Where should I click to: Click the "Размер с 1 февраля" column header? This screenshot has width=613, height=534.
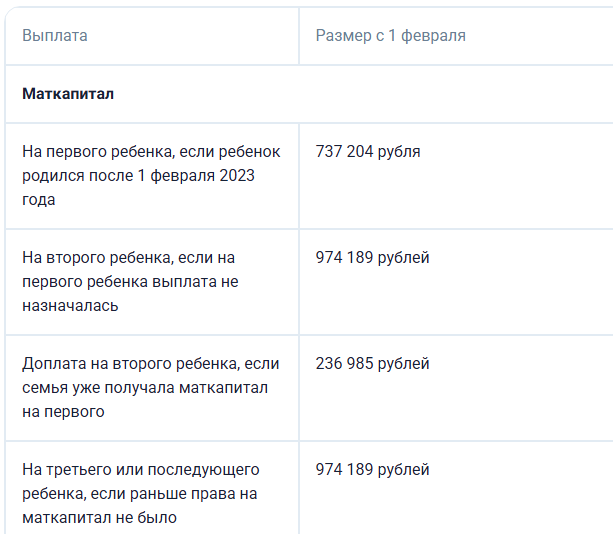click(390, 36)
